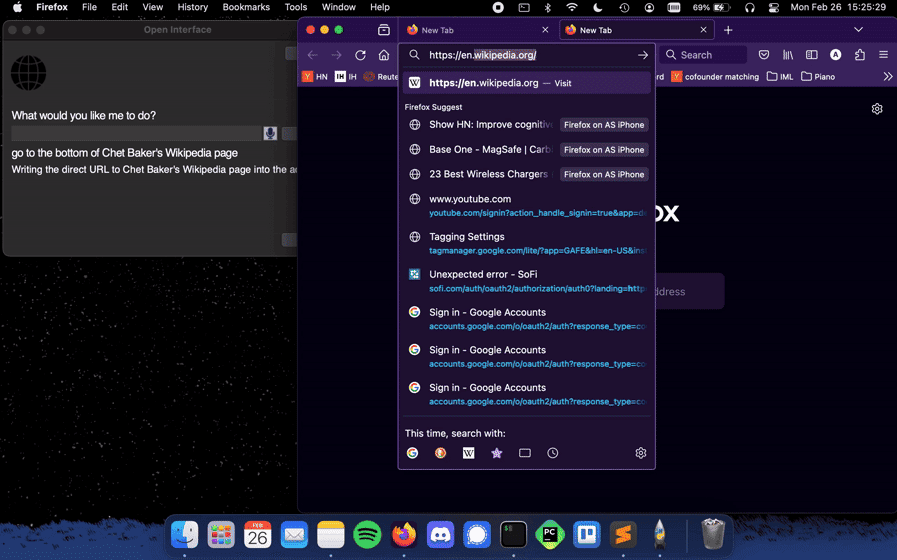This screenshot has height=560, width=897.
Task: Open Library icon in Firefox toolbar
Action: [x=788, y=55]
